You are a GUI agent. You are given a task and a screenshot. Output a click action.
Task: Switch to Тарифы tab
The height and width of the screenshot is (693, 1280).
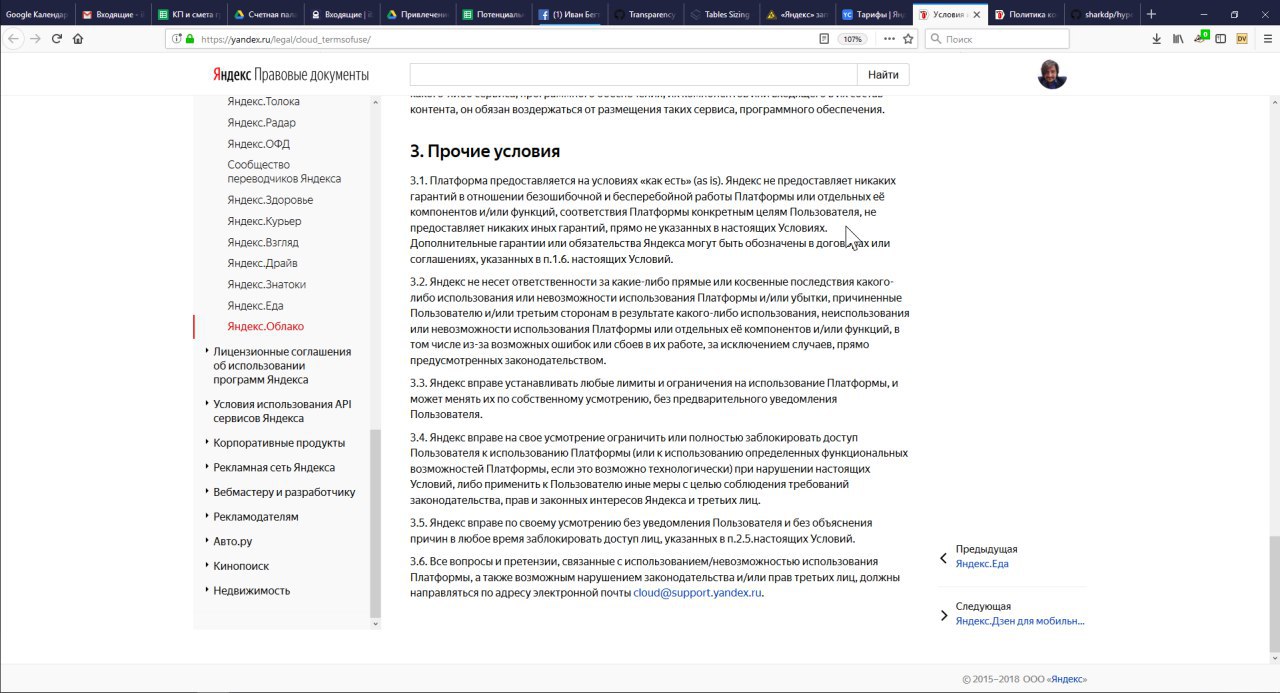[872, 14]
